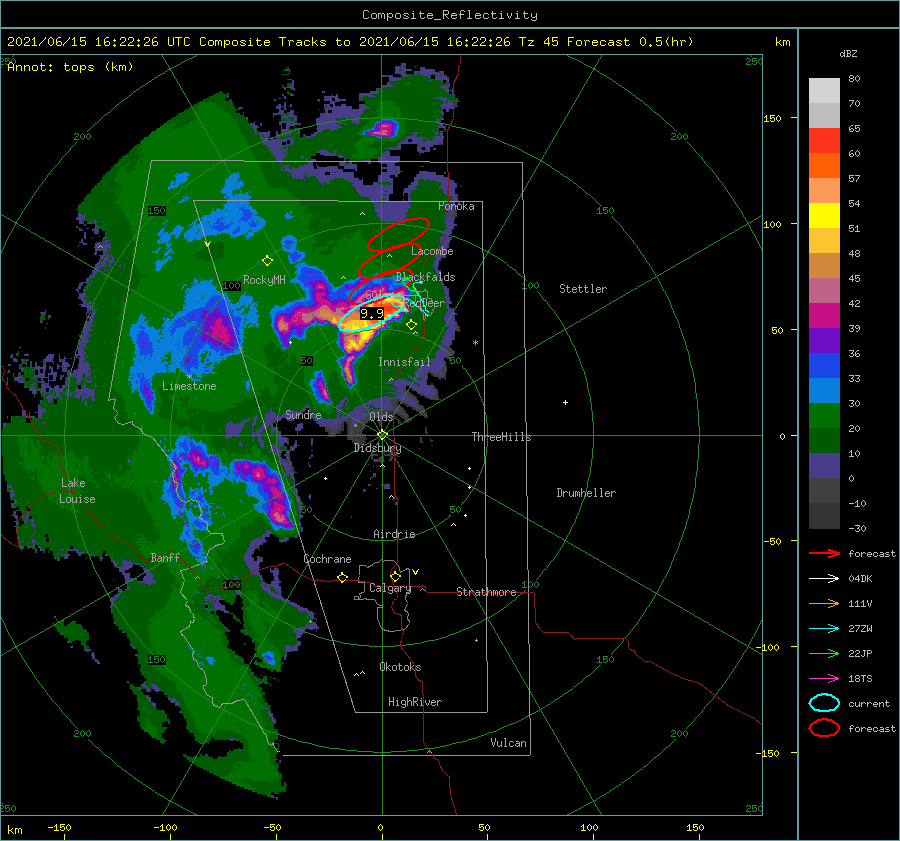Click the HighRiver label

pyautogui.click(x=415, y=702)
